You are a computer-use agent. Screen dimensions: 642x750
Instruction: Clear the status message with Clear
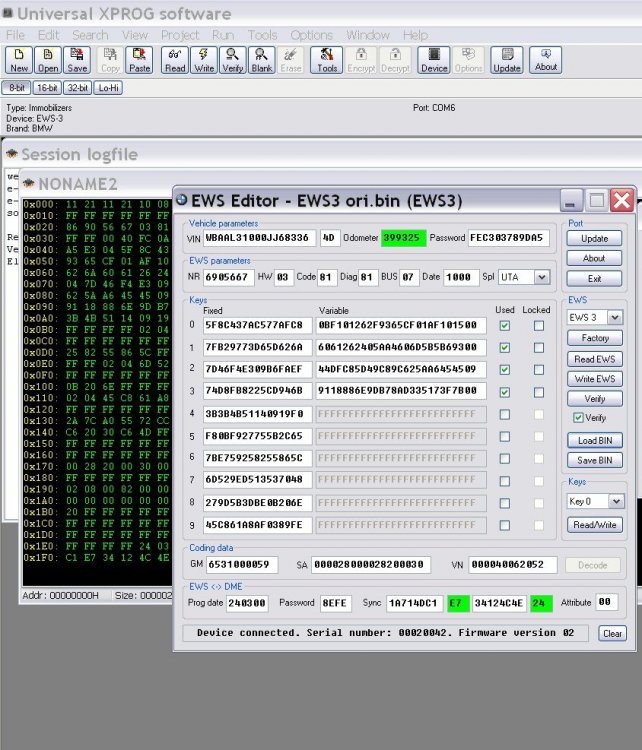coord(612,633)
